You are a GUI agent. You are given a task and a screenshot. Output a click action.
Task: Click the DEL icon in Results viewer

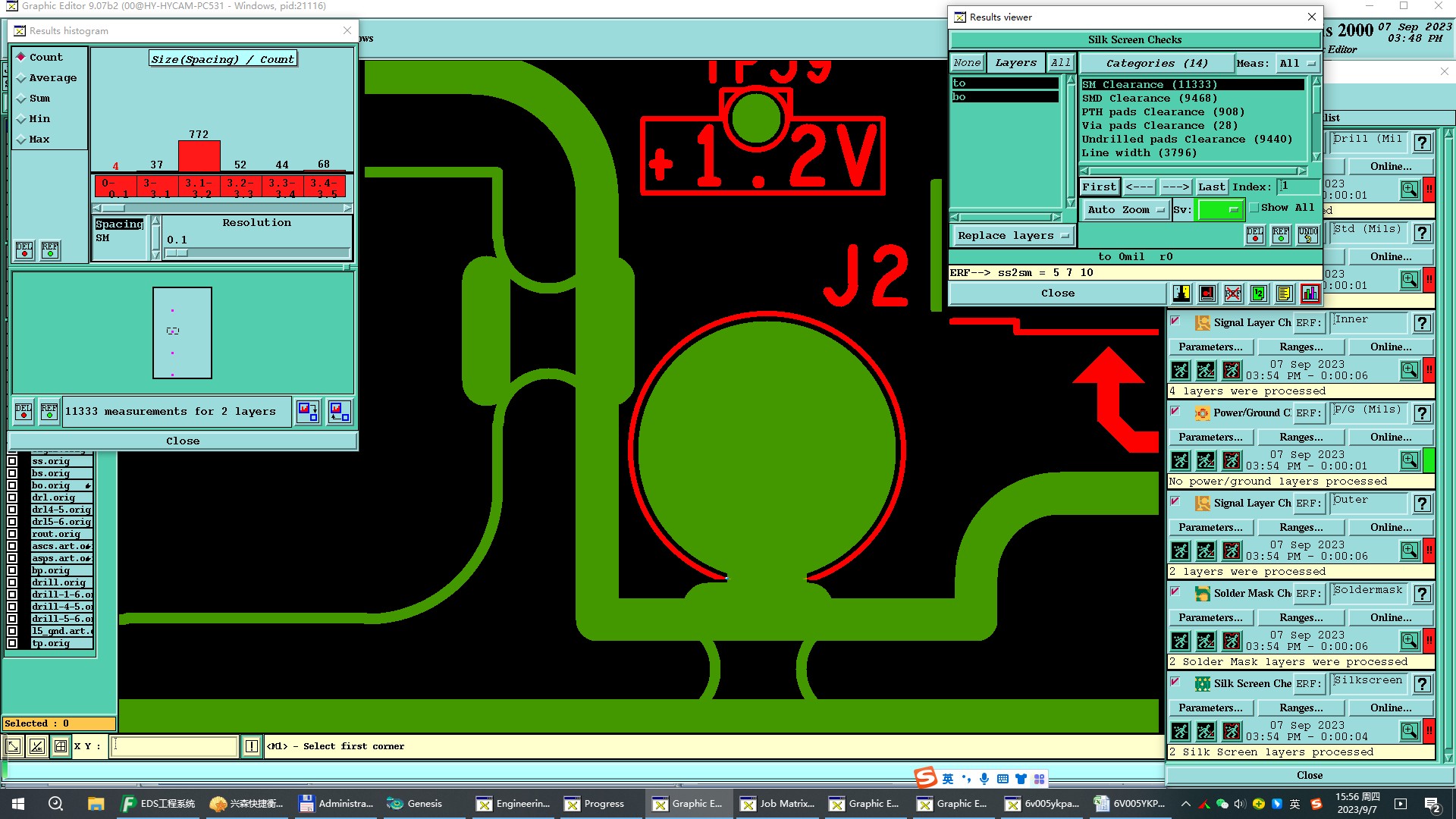1255,235
